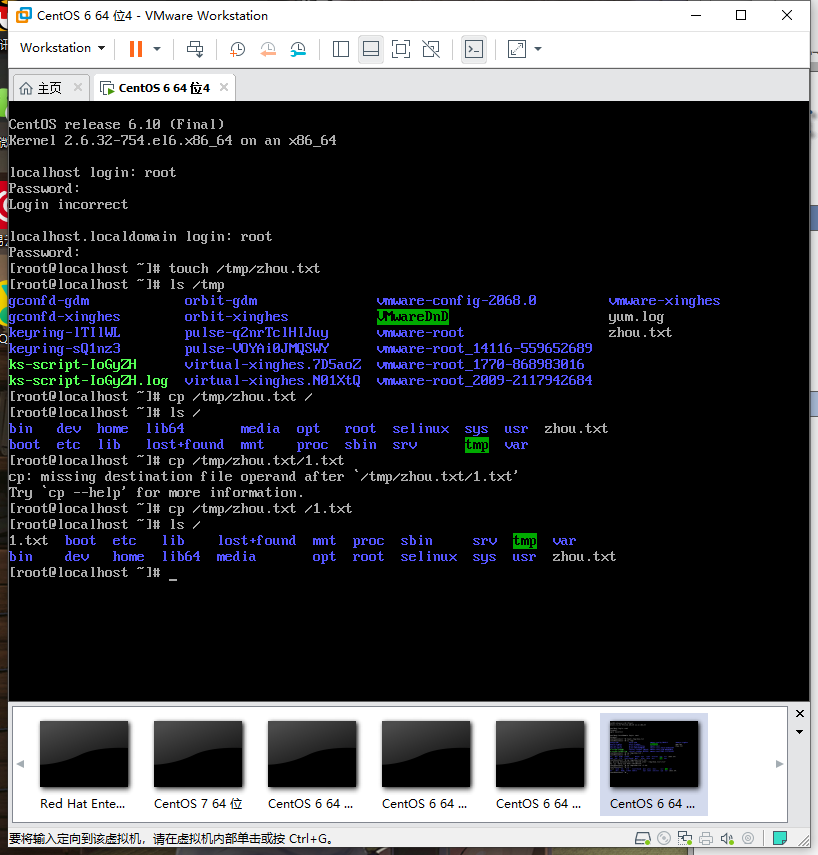Click the terminal prompt cursor line
818x855 pixels.
tap(93, 573)
